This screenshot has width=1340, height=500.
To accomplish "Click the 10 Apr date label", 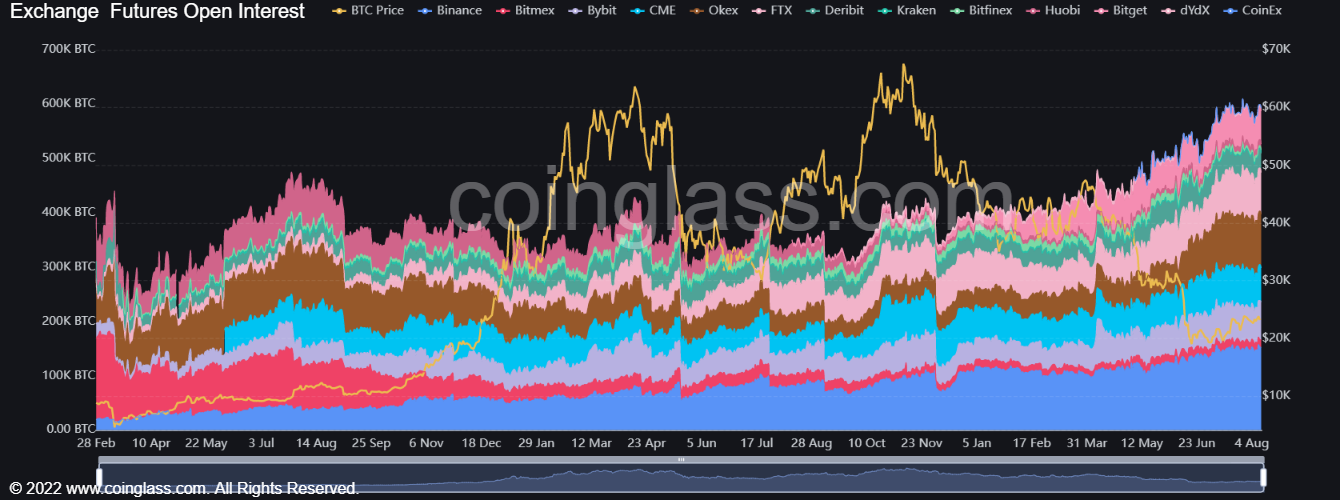I will pyautogui.click(x=153, y=443).
